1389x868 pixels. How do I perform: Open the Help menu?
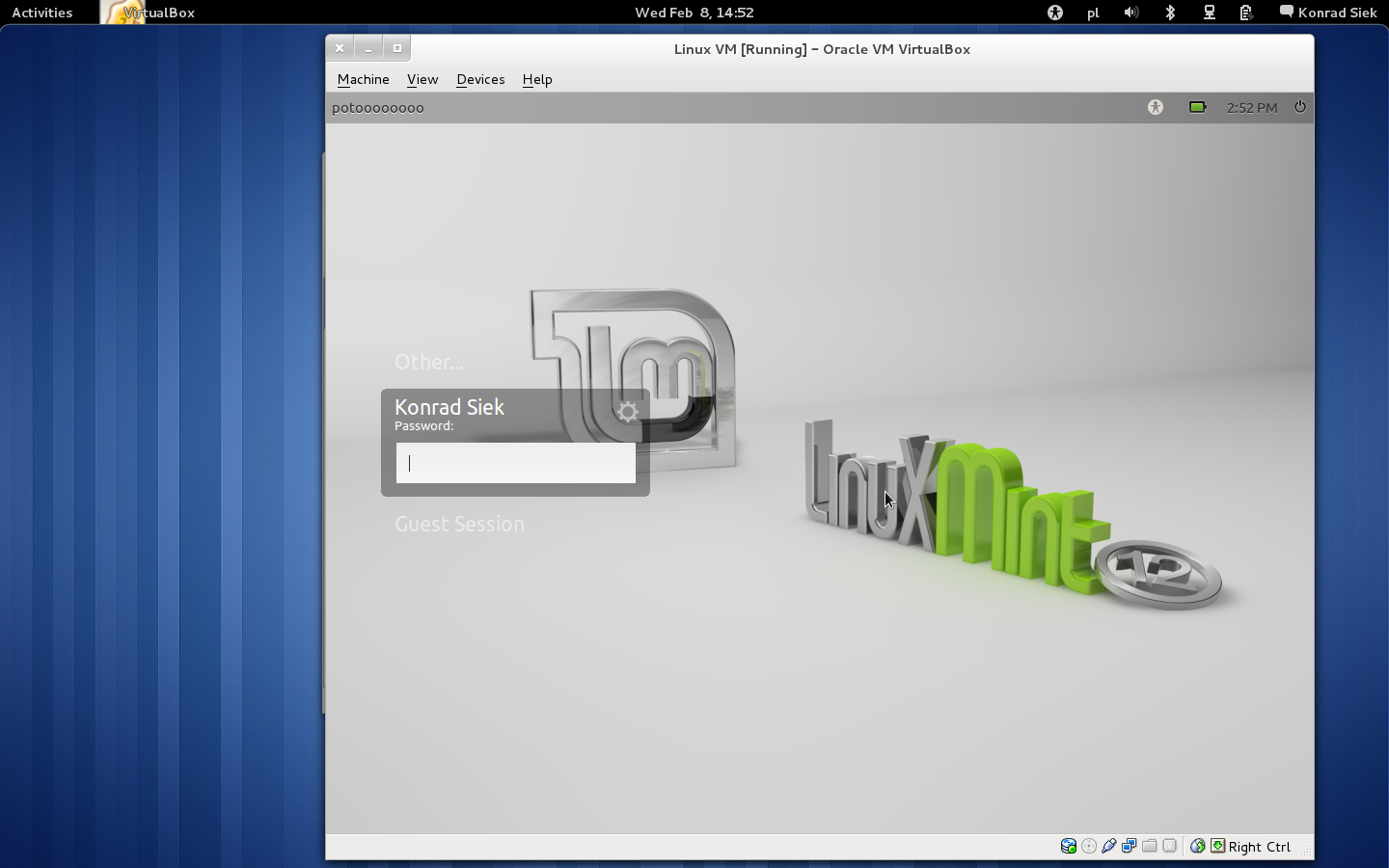537,79
